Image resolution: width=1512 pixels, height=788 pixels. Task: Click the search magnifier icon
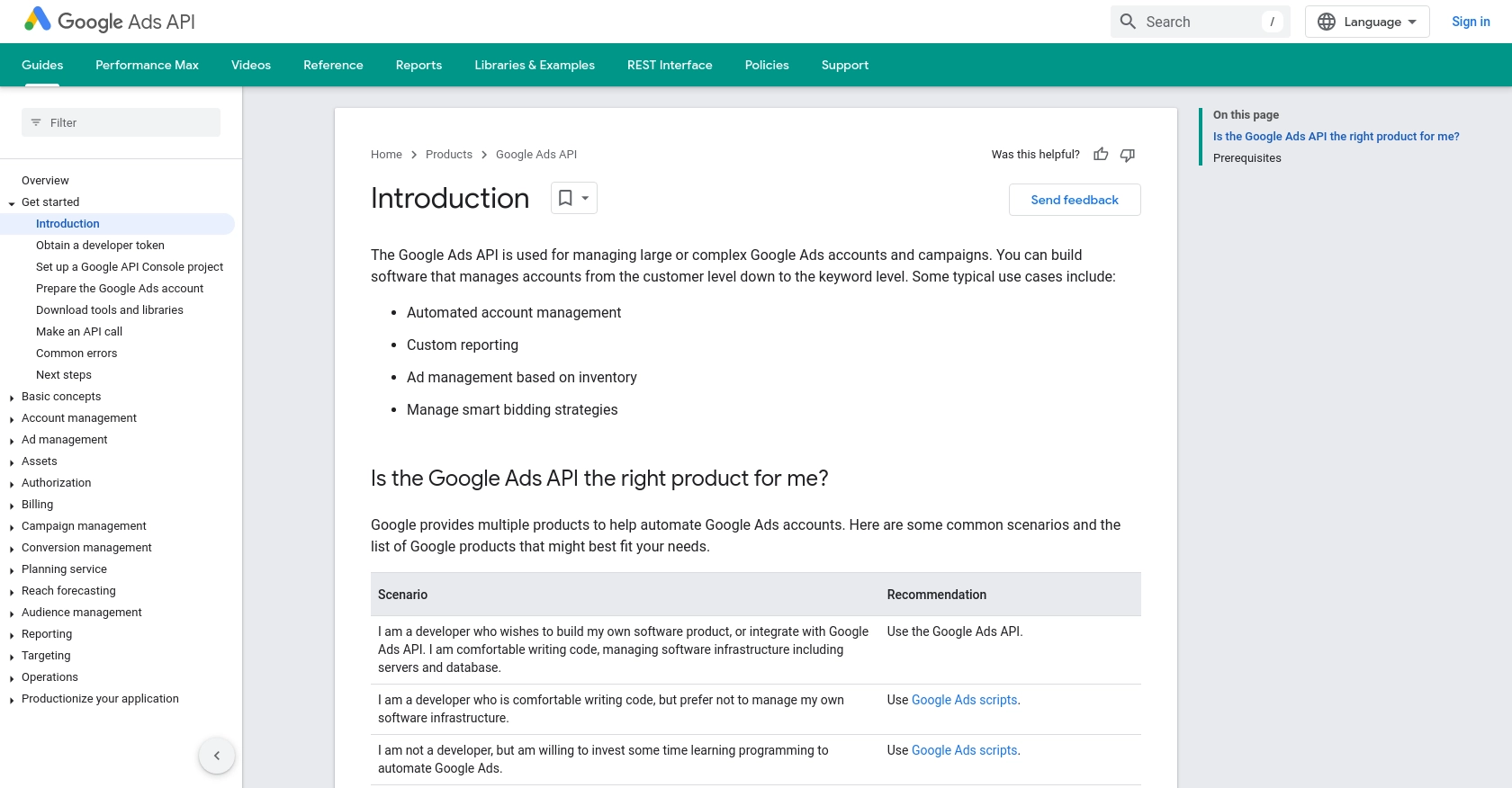click(x=1128, y=22)
